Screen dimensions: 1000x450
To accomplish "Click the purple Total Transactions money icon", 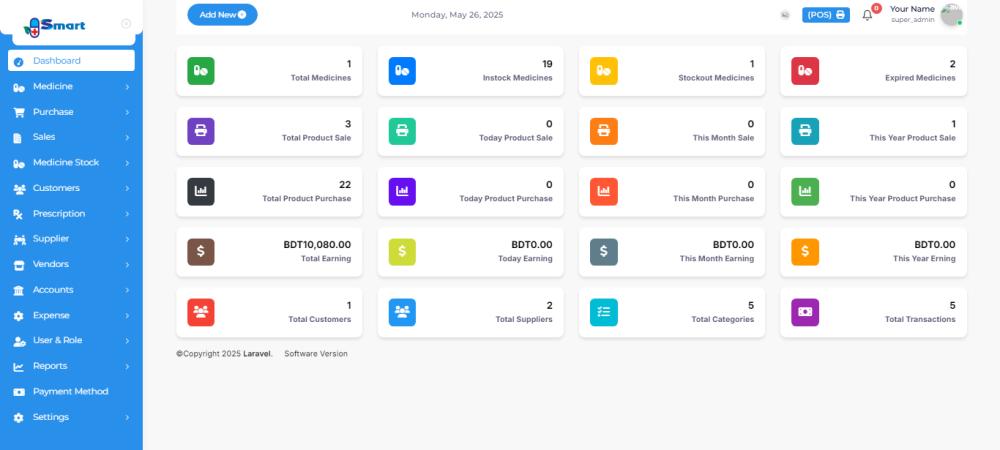I will (805, 312).
